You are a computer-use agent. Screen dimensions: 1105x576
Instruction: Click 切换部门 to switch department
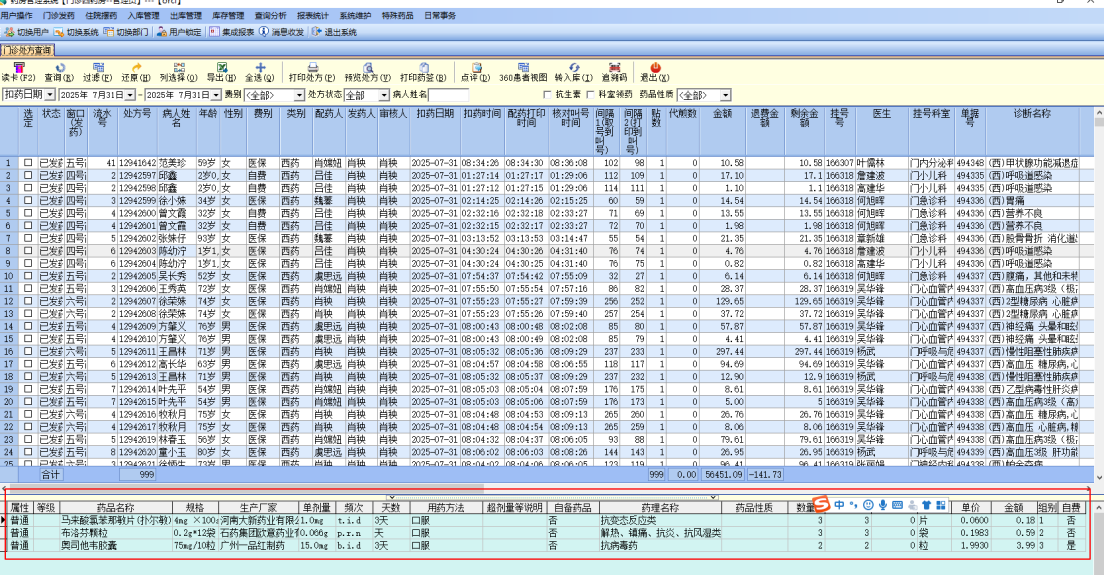pyautogui.click(x=126, y=32)
